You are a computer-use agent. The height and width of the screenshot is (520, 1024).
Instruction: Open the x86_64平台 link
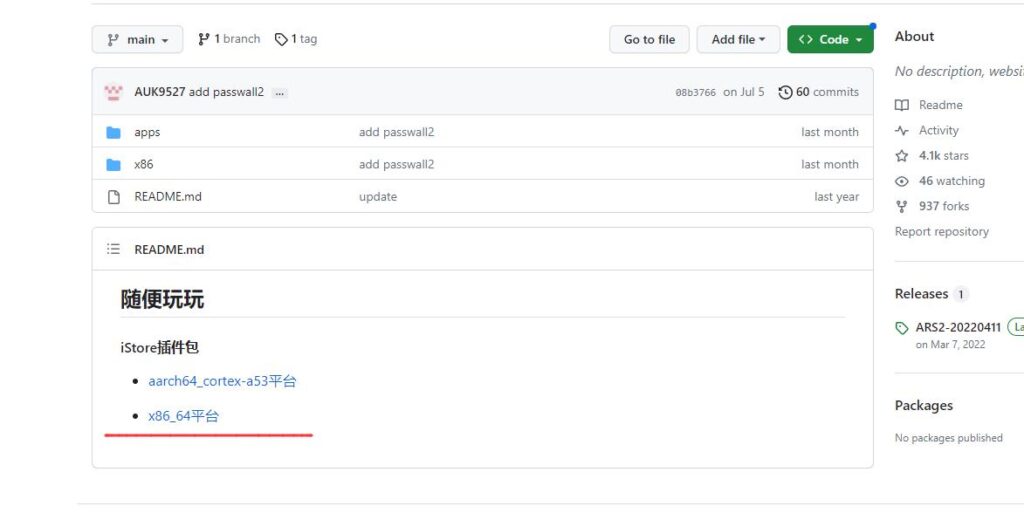pyautogui.click(x=183, y=416)
